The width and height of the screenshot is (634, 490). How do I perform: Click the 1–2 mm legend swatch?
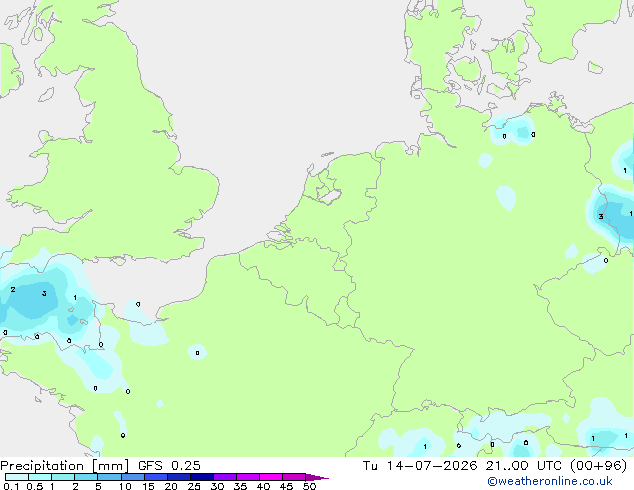(x=63, y=477)
